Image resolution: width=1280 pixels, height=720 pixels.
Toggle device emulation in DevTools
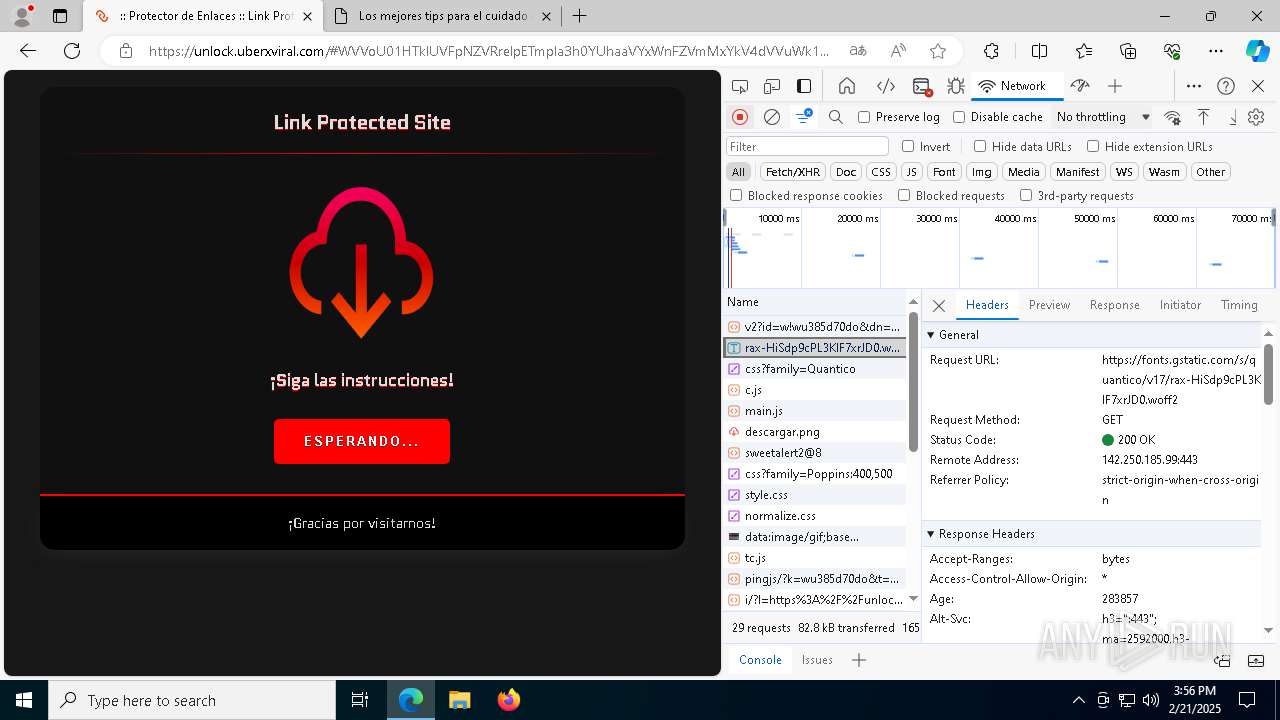(772, 86)
